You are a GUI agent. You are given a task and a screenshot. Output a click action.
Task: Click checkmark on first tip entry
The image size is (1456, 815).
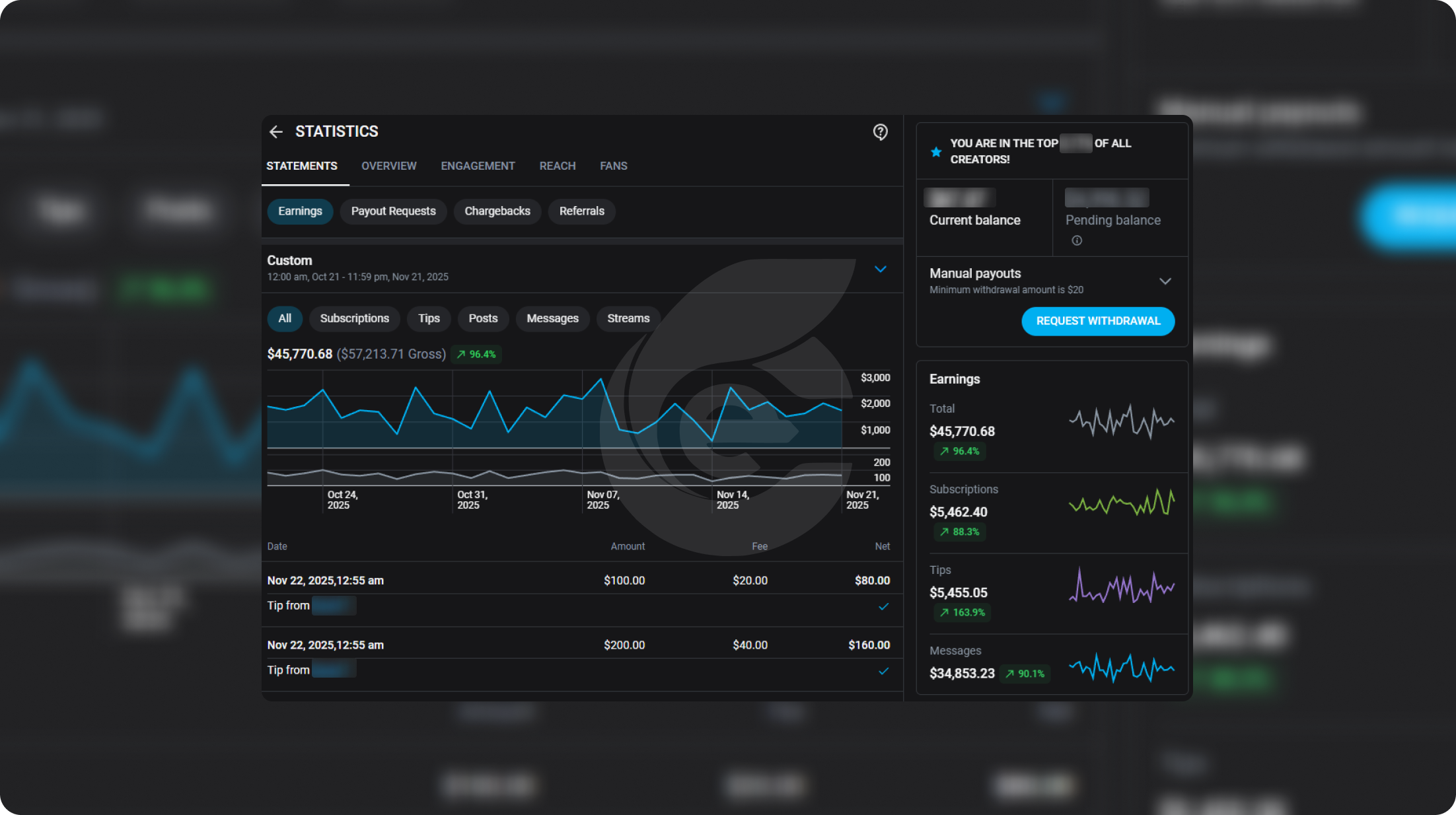click(x=883, y=606)
